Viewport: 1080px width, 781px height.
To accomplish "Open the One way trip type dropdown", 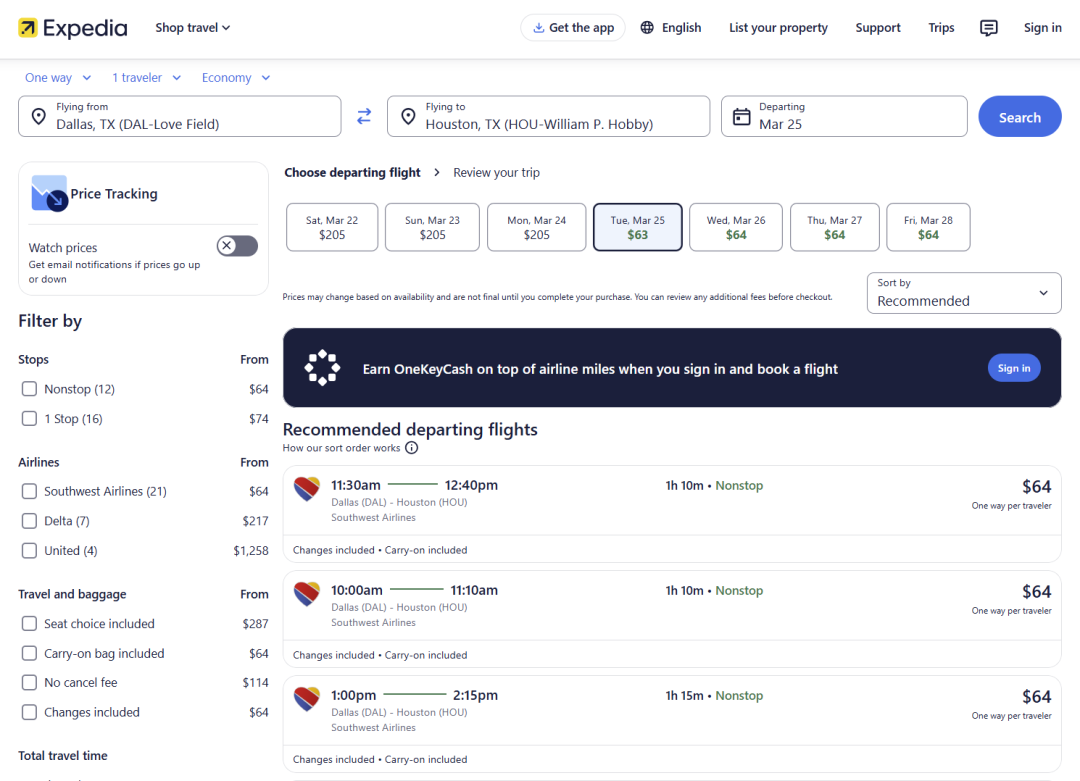I will click(58, 77).
